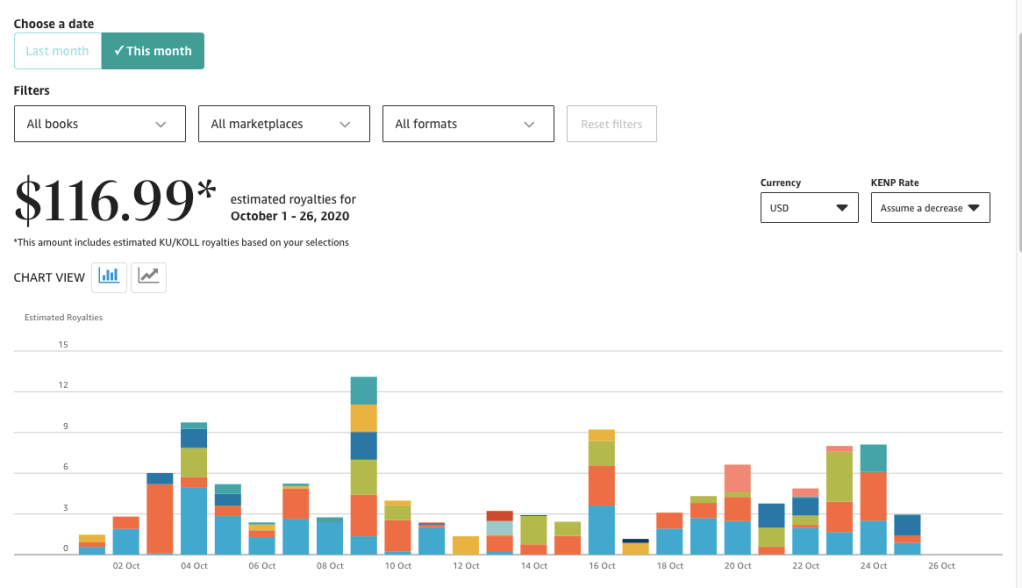Select the This month date toggle
The height and width of the screenshot is (588, 1022).
coord(153,51)
